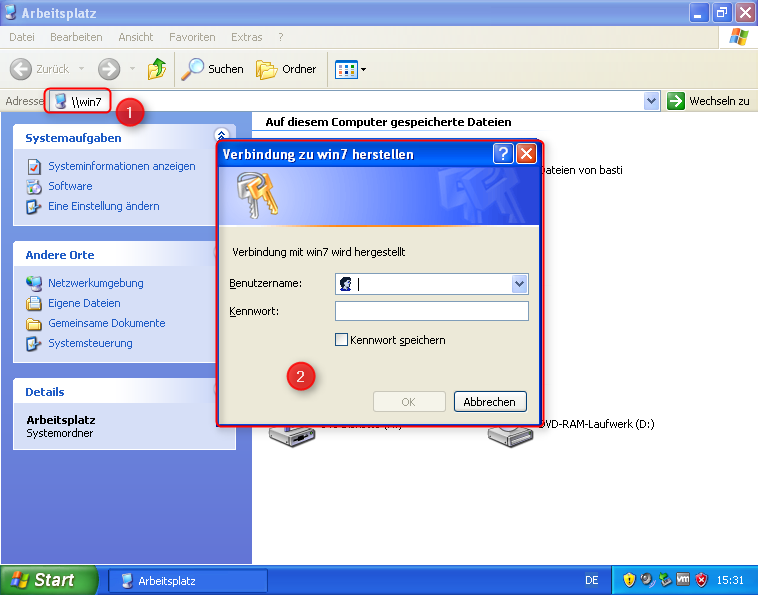Screen dimensions: 758x595
Task: Click the yellow security shield tray icon
Action: click(628, 580)
